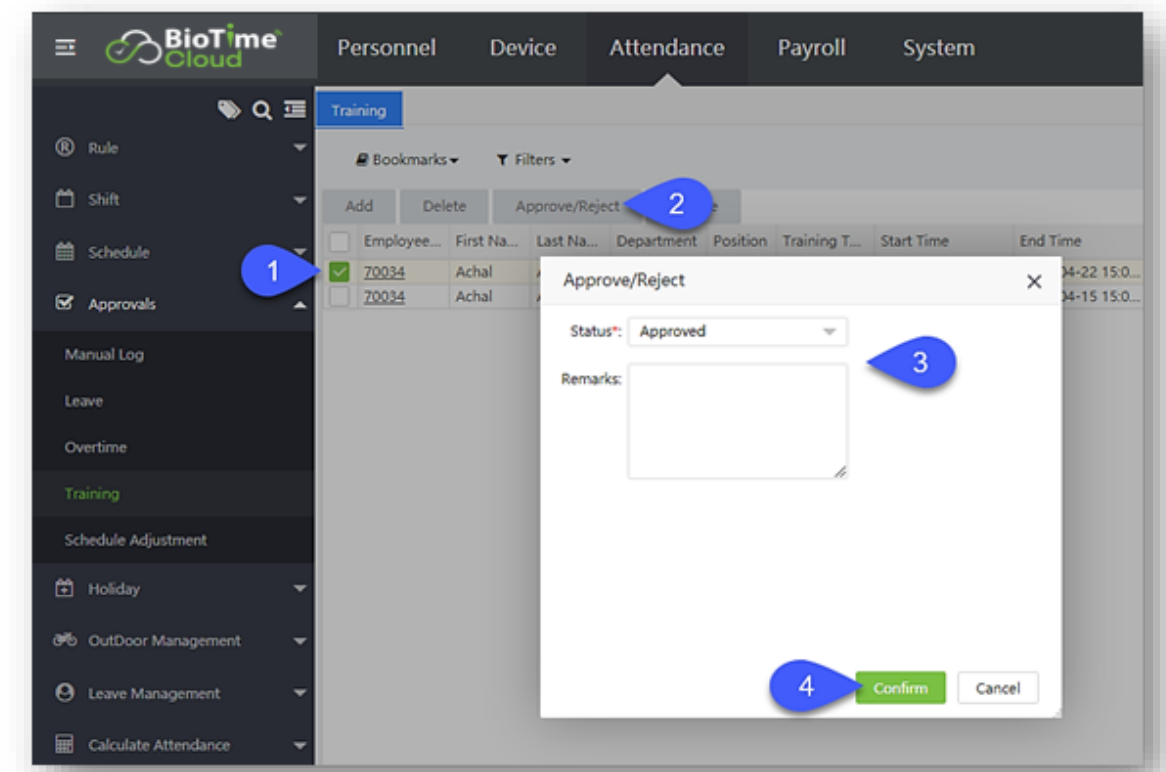Uncheck the first 70034 row checkbox
This screenshot has height=772, width=1166.
(340, 272)
